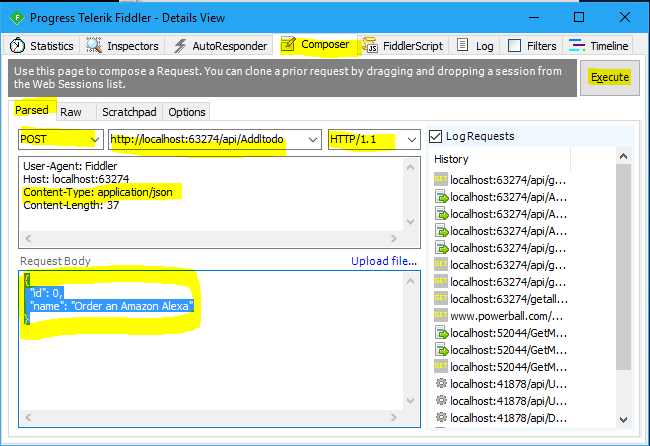Click the Inspectors magnifier icon
The height and width of the screenshot is (446, 650).
(94, 45)
